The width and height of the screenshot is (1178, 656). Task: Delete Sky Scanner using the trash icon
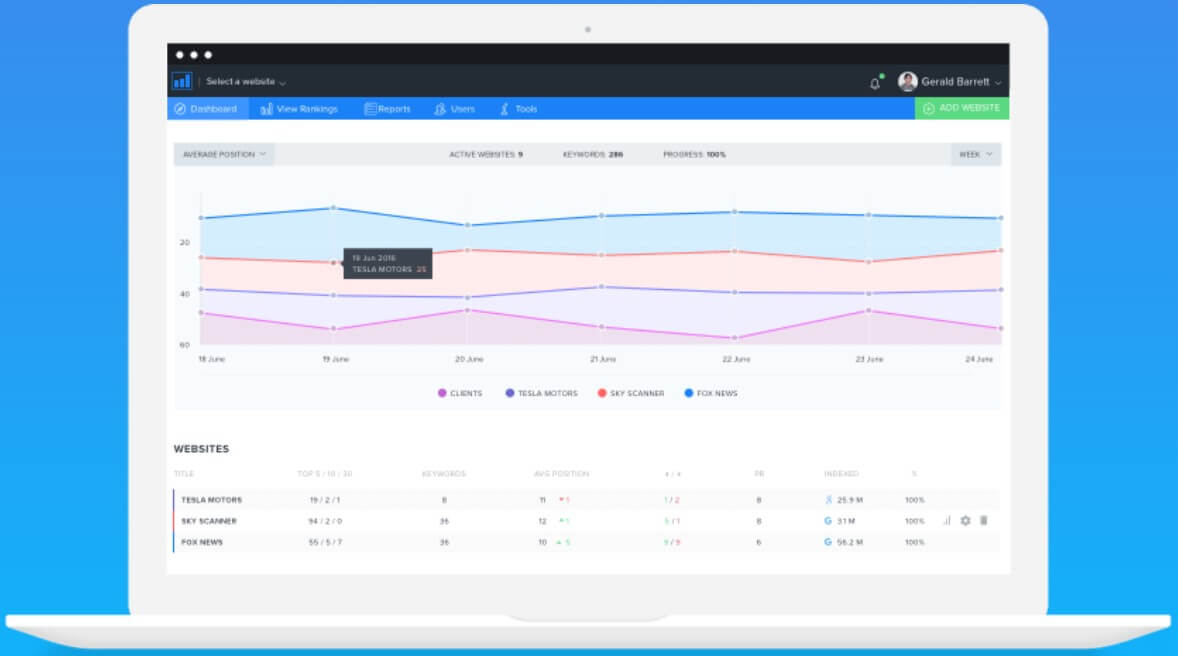pos(983,521)
